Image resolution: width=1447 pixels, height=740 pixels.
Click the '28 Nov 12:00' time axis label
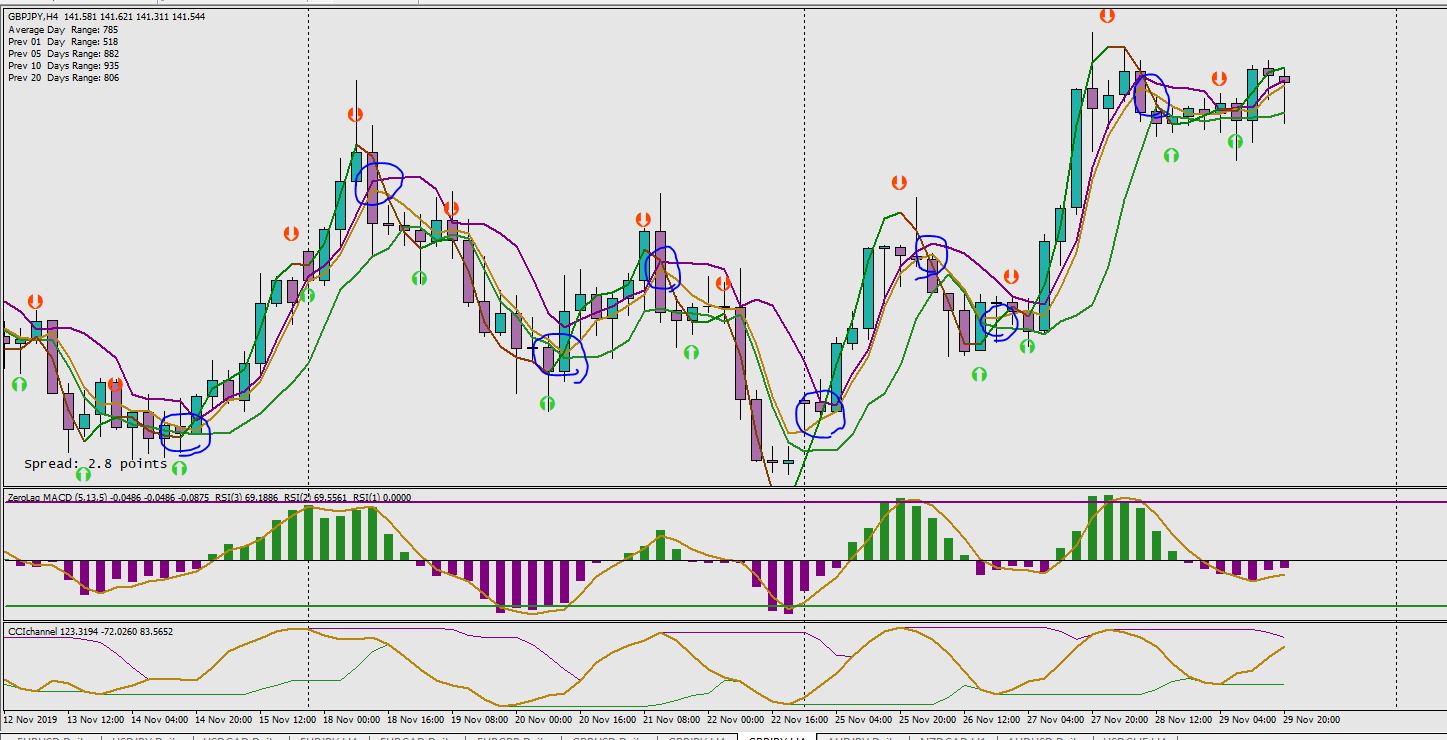[x=1185, y=719]
